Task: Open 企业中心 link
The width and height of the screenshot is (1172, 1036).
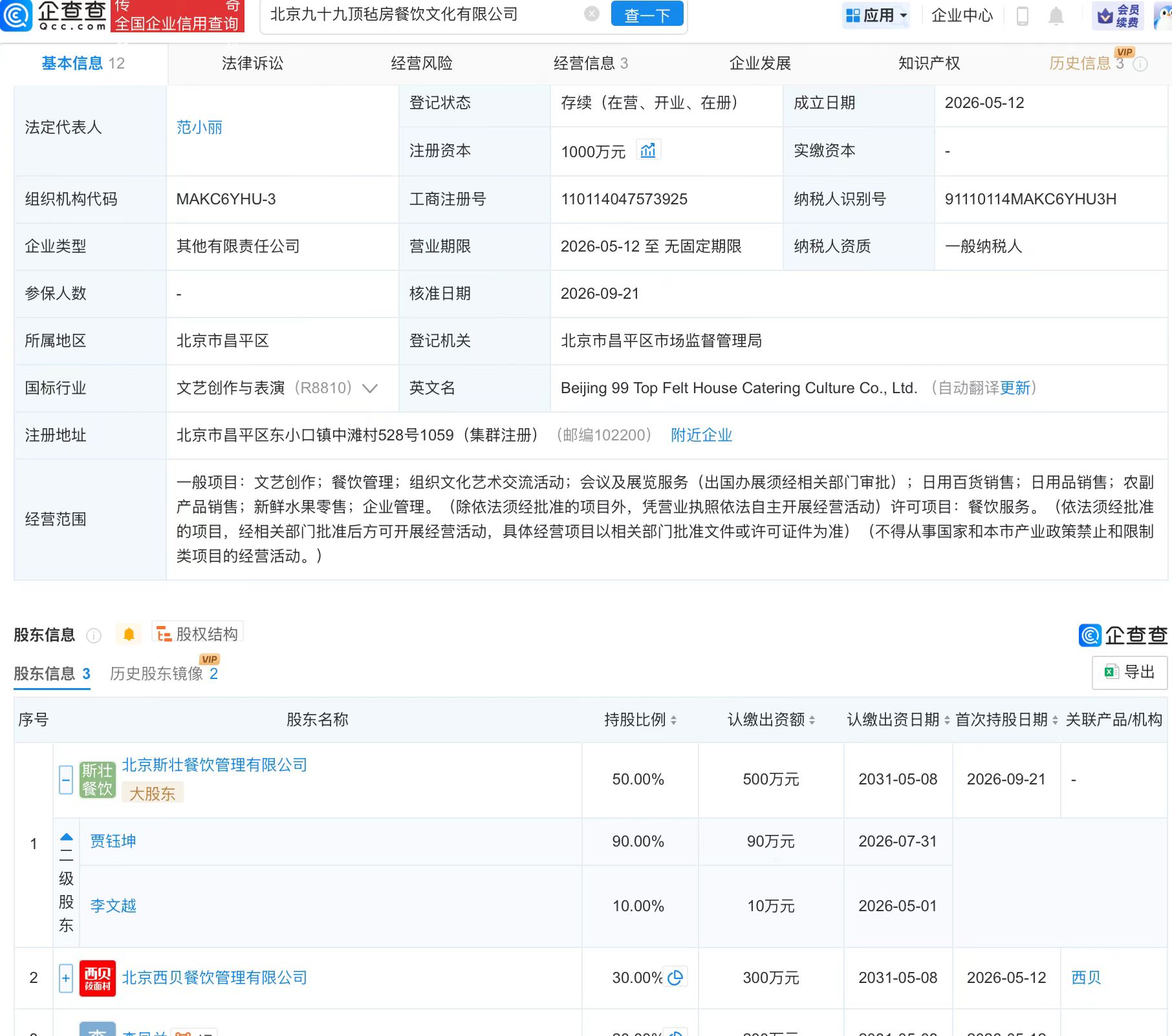Action: [x=962, y=15]
